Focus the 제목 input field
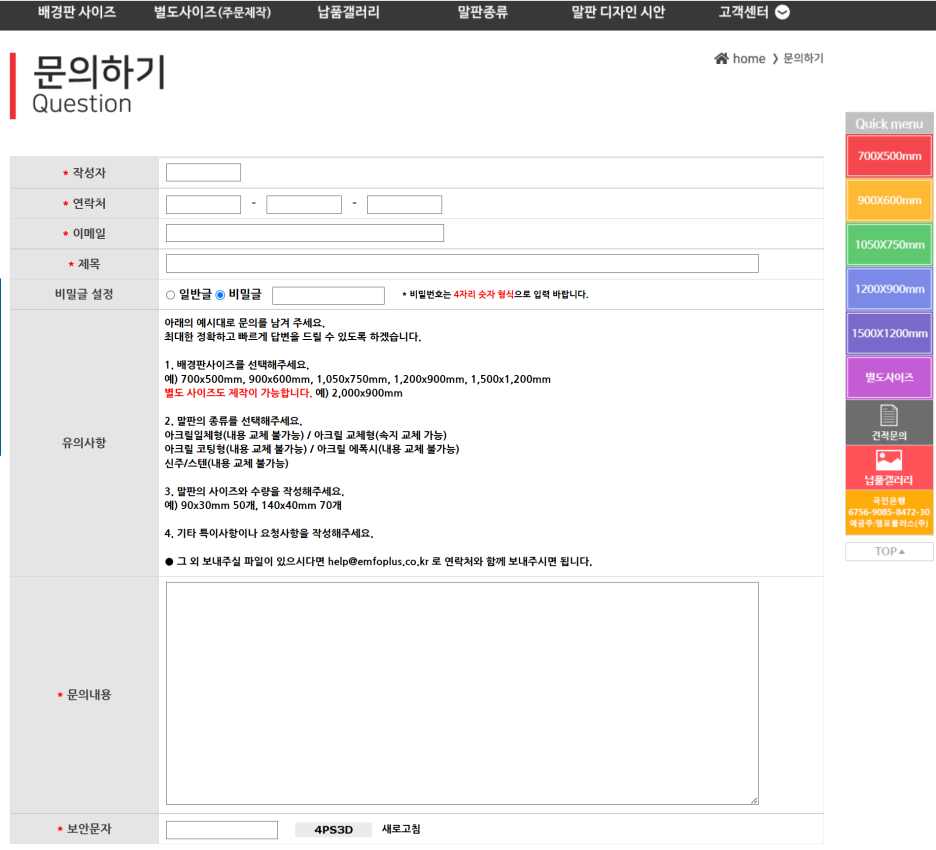The width and height of the screenshot is (936, 850). pos(462,263)
